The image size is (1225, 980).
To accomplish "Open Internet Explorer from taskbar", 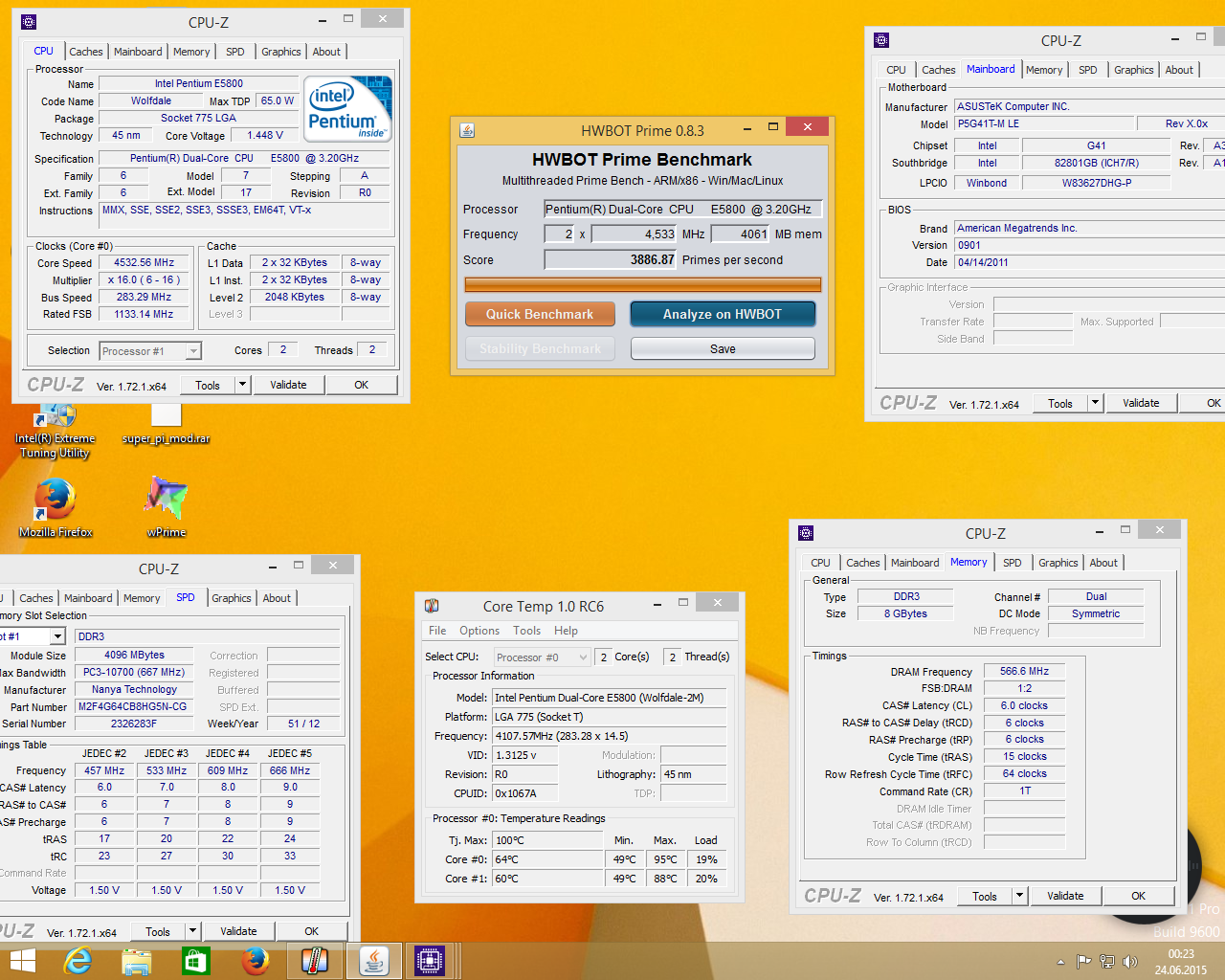I will click(78, 961).
